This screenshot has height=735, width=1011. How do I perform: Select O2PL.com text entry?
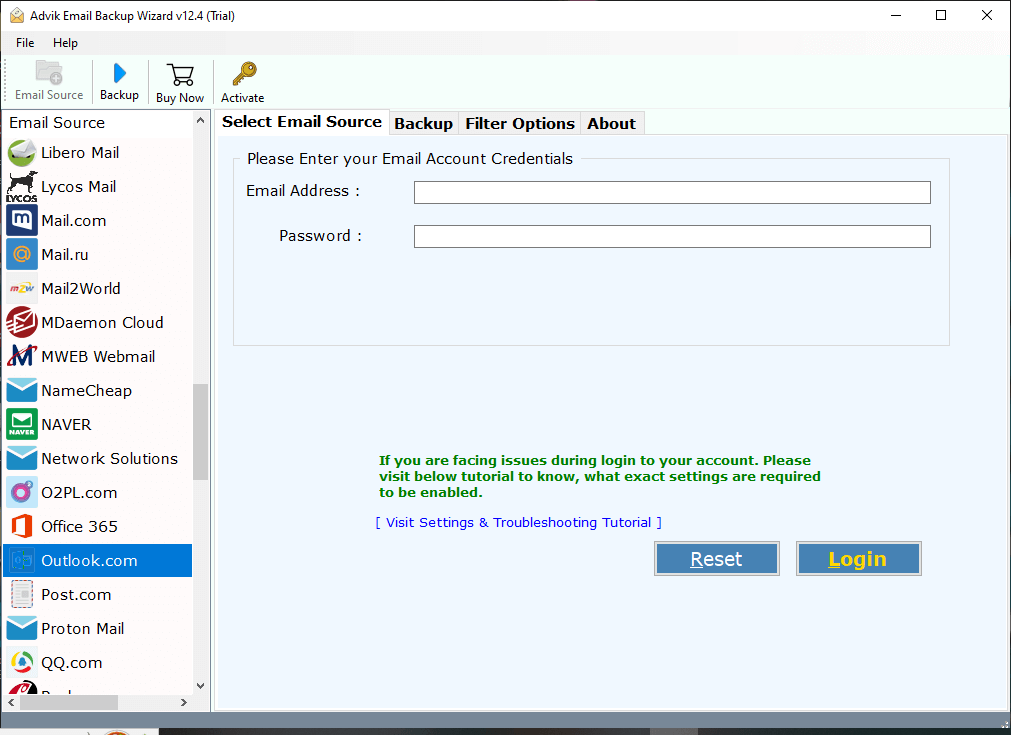[x=79, y=493]
